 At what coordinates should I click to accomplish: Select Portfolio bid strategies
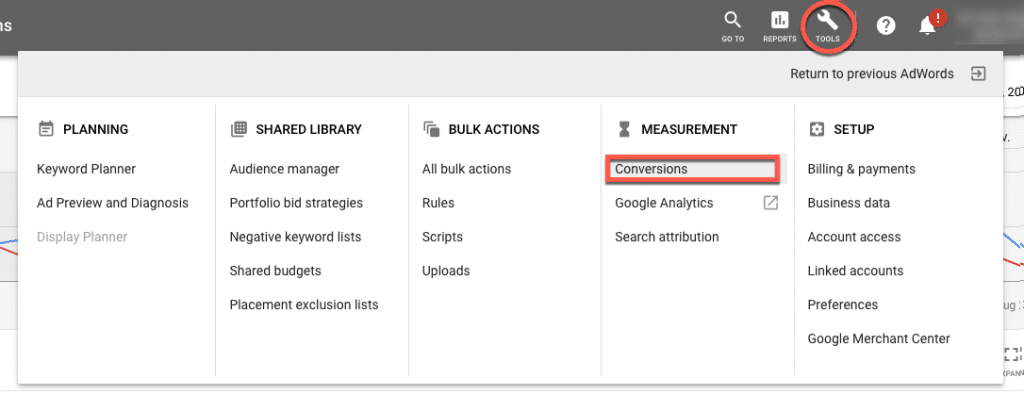pyautogui.click(x=296, y=203)
